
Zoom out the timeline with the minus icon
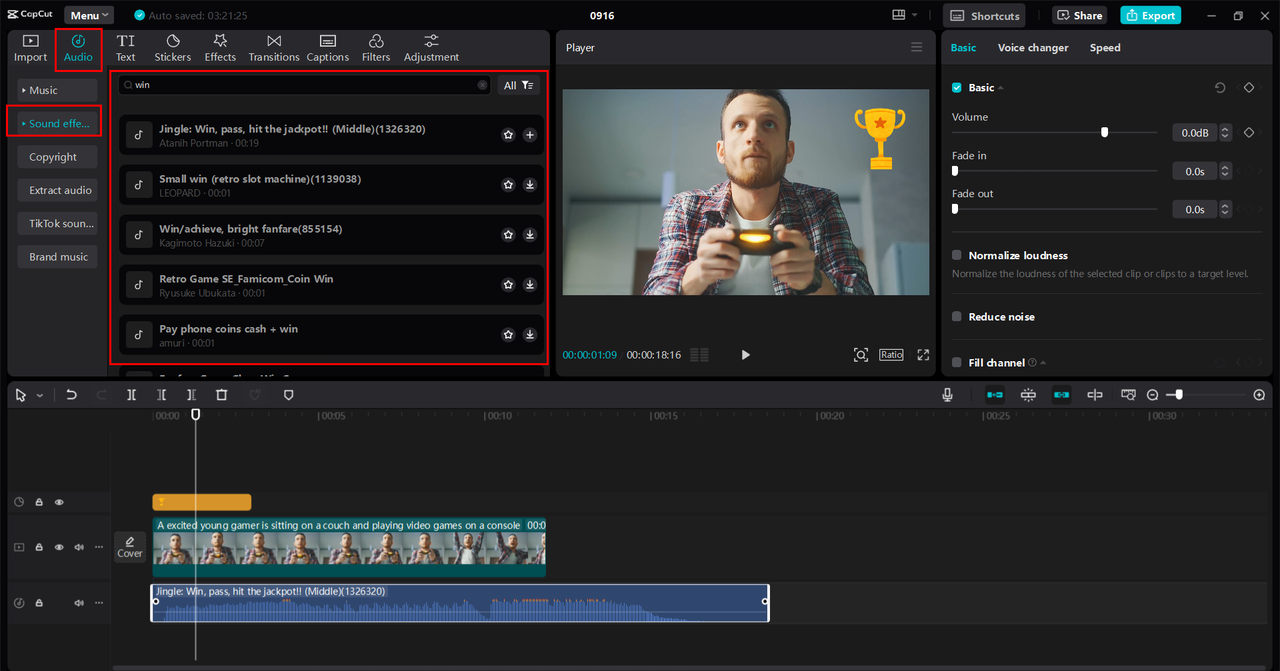(x=1153, y=395)
